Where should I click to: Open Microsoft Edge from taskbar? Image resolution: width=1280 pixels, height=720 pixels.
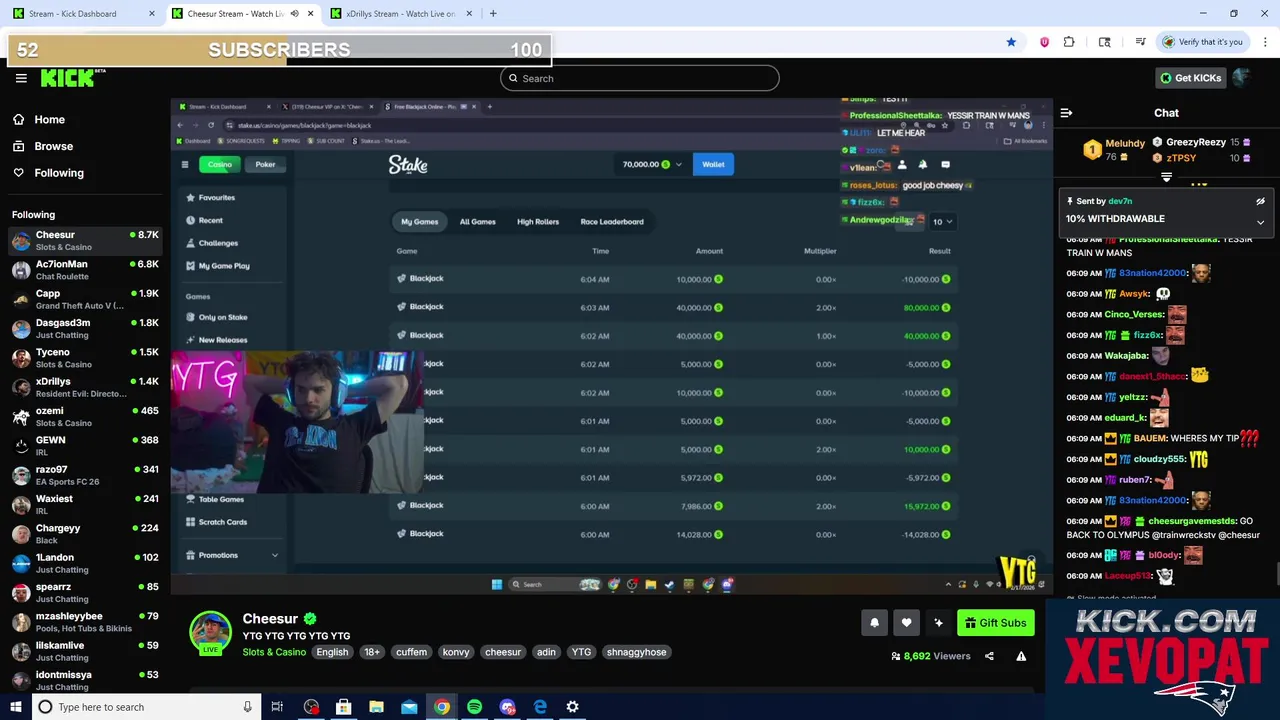pyautogui.click(x=540, y=707)
